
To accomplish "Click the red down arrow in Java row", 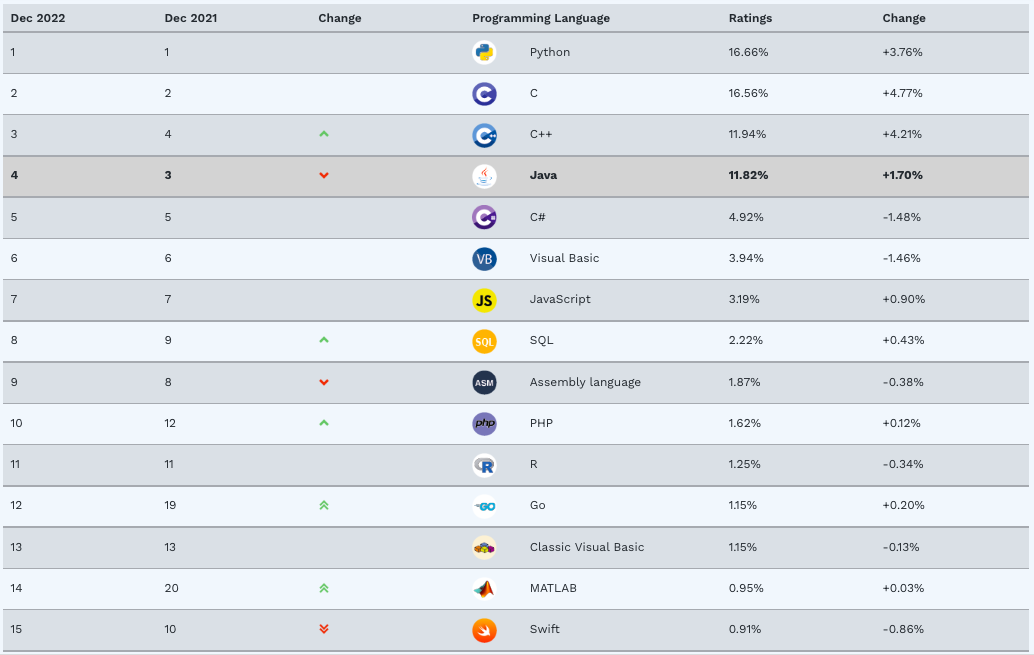I will click(324, 176).
